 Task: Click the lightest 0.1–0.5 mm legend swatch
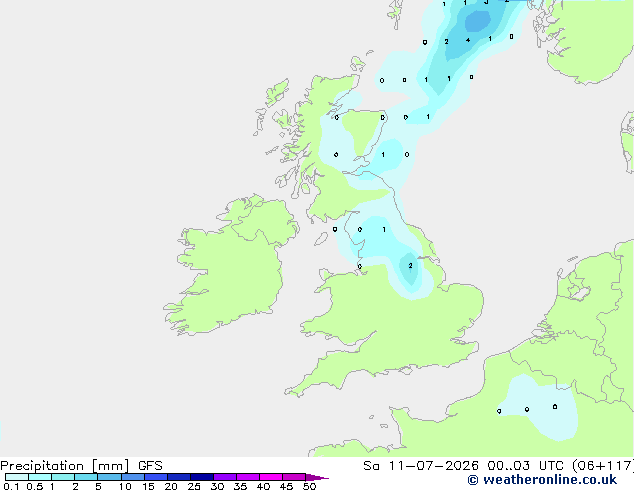pyautogui.click(x=17, y=477)
